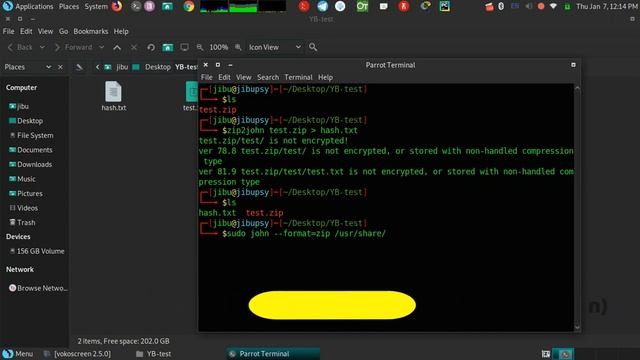Viewport: 640px width, 360px height.
Task: Open the Forward history dropdown arrow
Action: point(101,47)
